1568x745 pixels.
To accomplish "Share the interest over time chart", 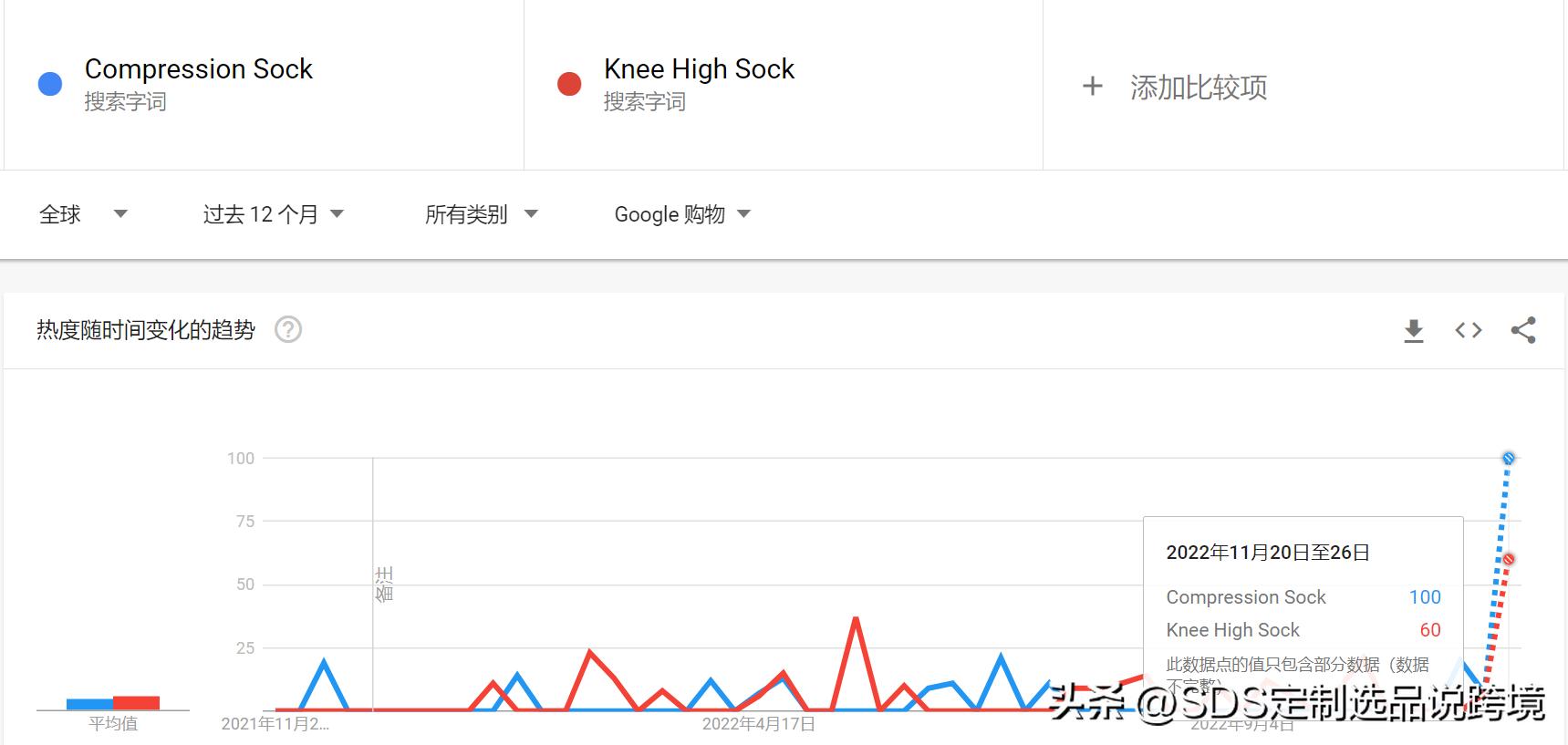I will pyautogui.click(x=1522, y=330).
